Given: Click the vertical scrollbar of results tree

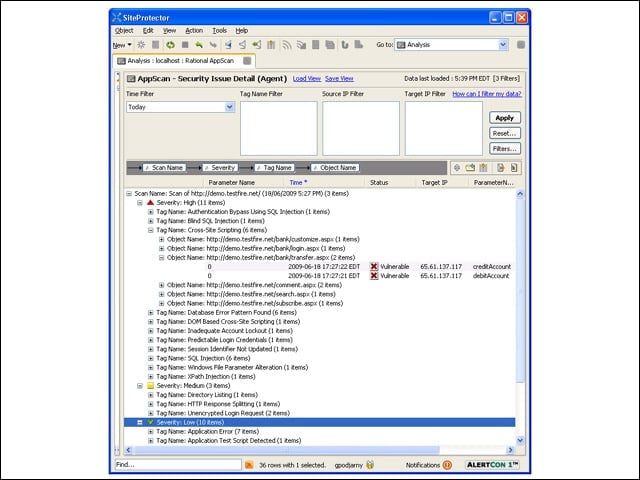Looking at the screenshot, I should (520, 291).
